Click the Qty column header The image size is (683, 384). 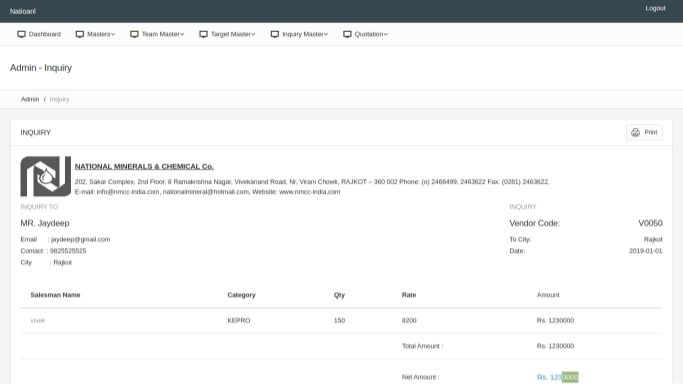click(339, 295)
